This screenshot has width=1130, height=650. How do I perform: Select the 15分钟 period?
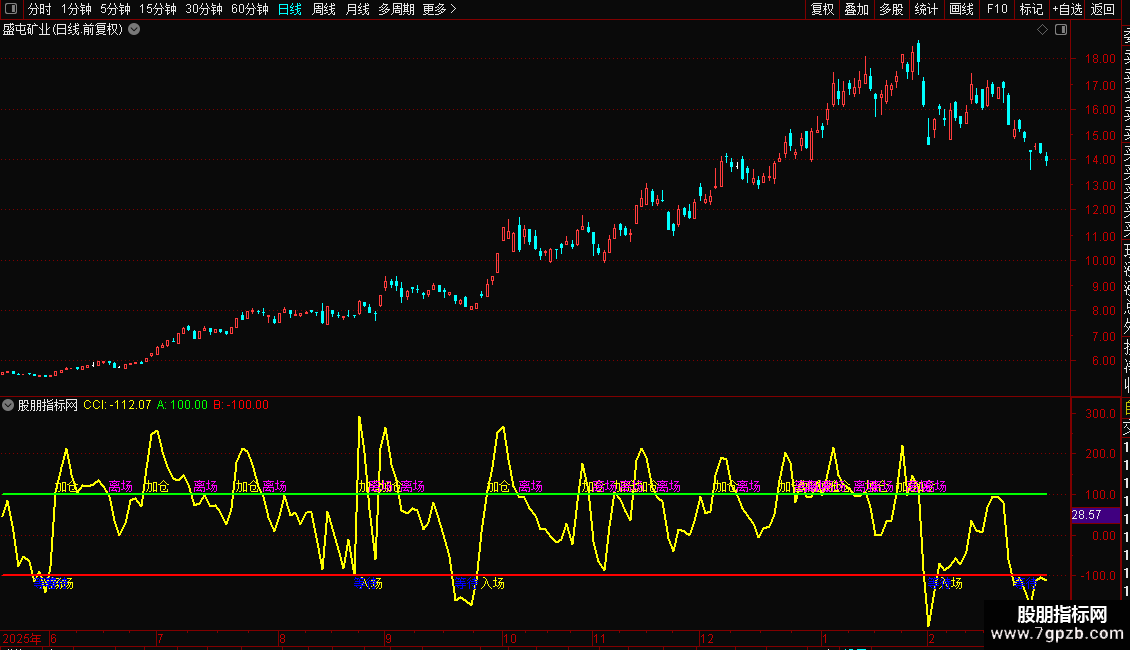click(158, 9)
